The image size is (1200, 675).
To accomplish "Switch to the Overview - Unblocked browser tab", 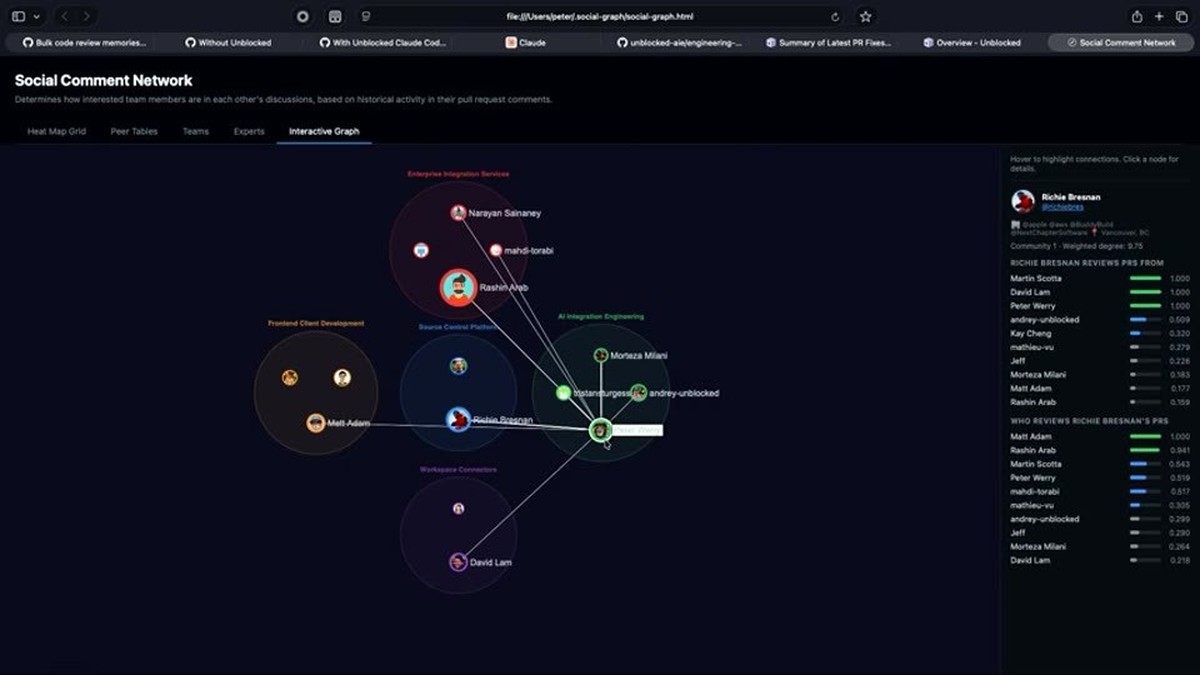I will (972, 43).
